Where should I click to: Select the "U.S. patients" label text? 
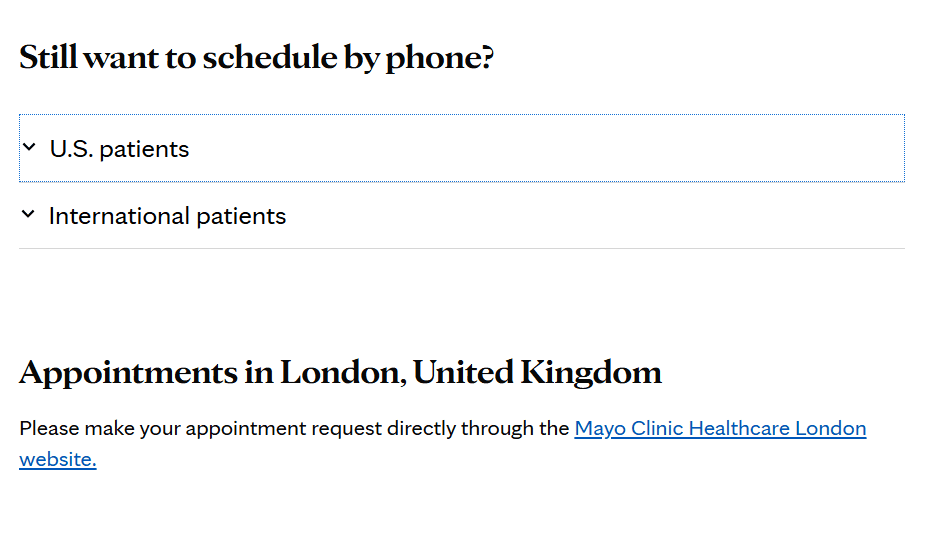coord(120,149)
